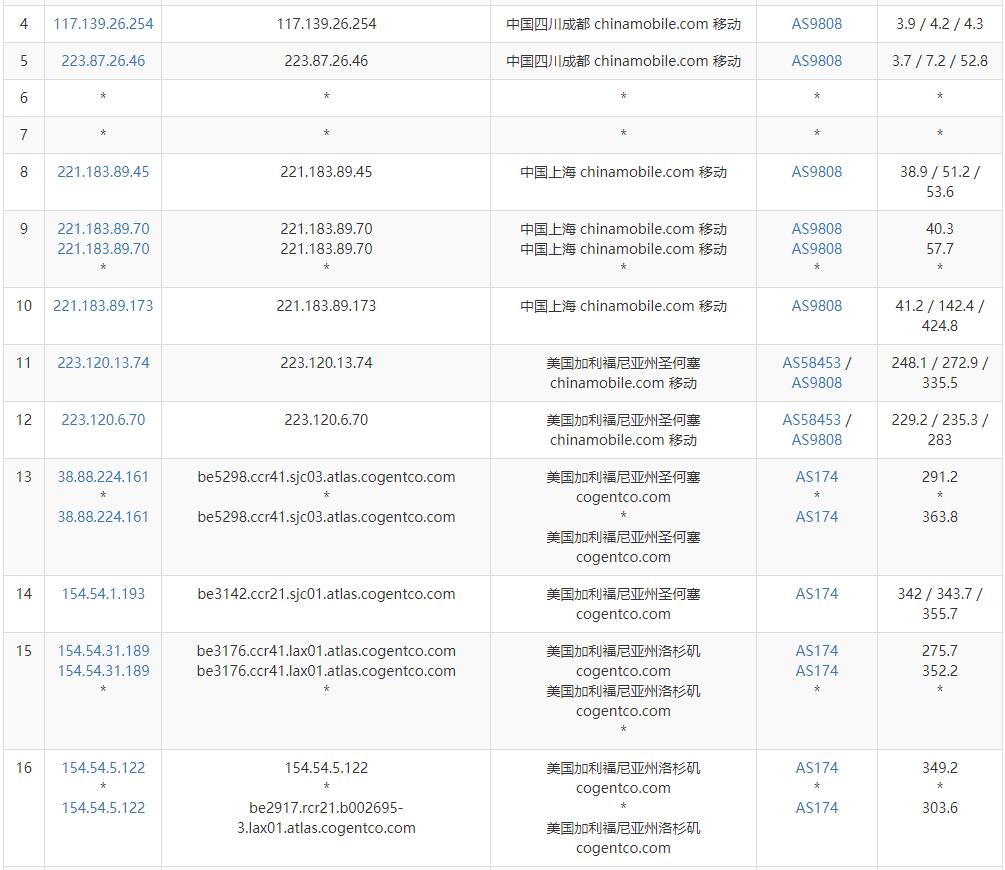This screenshot has height=870, width=1005.
Task: Select the hostname be3142.ccr21.sjc01.atlas.cogentco.com
Action: click(x=325, y=593)
